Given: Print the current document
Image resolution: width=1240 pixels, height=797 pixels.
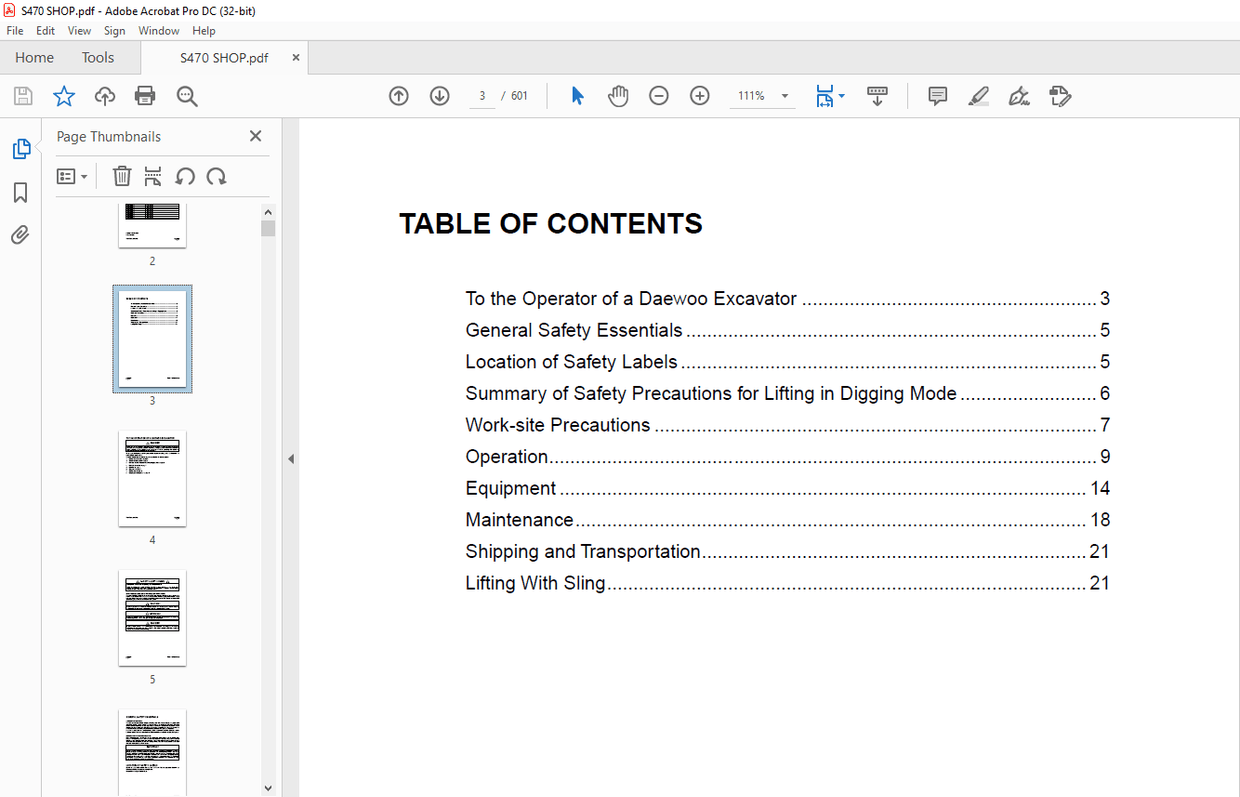Looking at the screenshot, I should point(145,95).
